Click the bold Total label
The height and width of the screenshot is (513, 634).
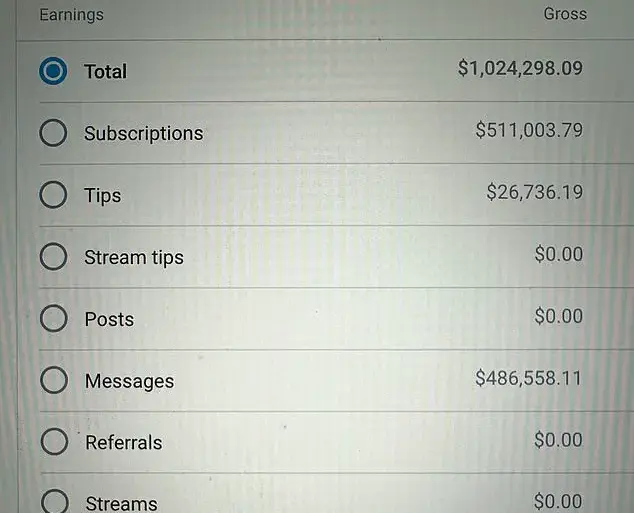click(x=105, y=72)
